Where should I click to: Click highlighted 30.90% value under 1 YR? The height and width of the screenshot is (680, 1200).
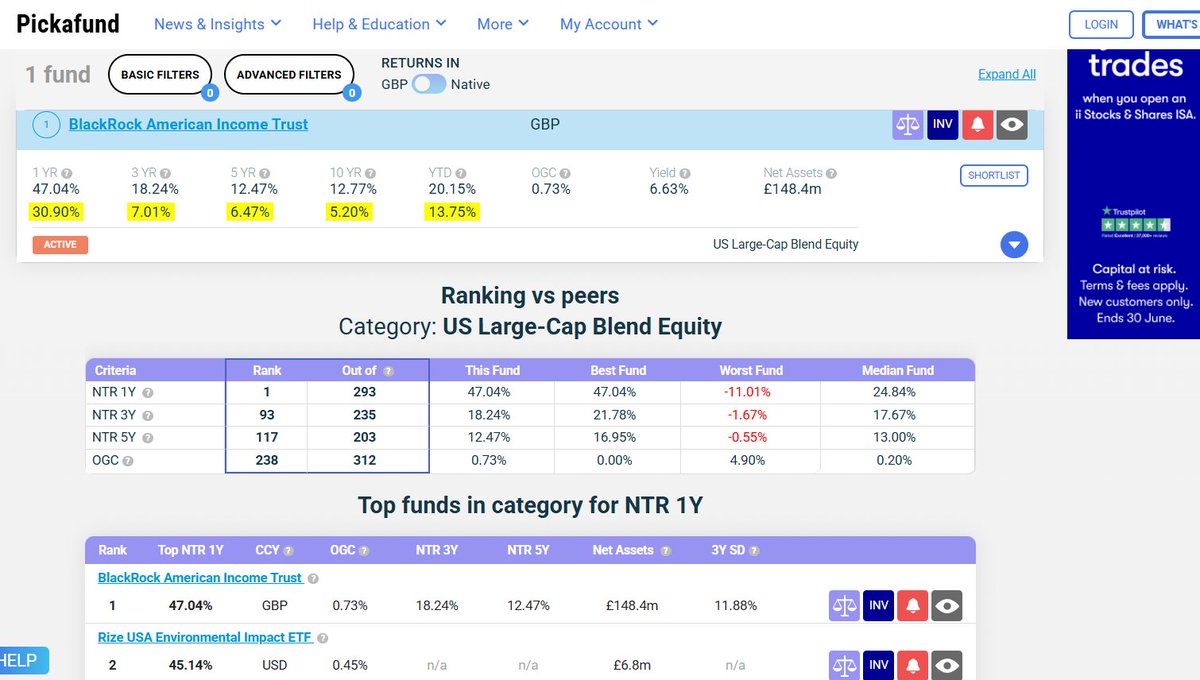point(57,212)
